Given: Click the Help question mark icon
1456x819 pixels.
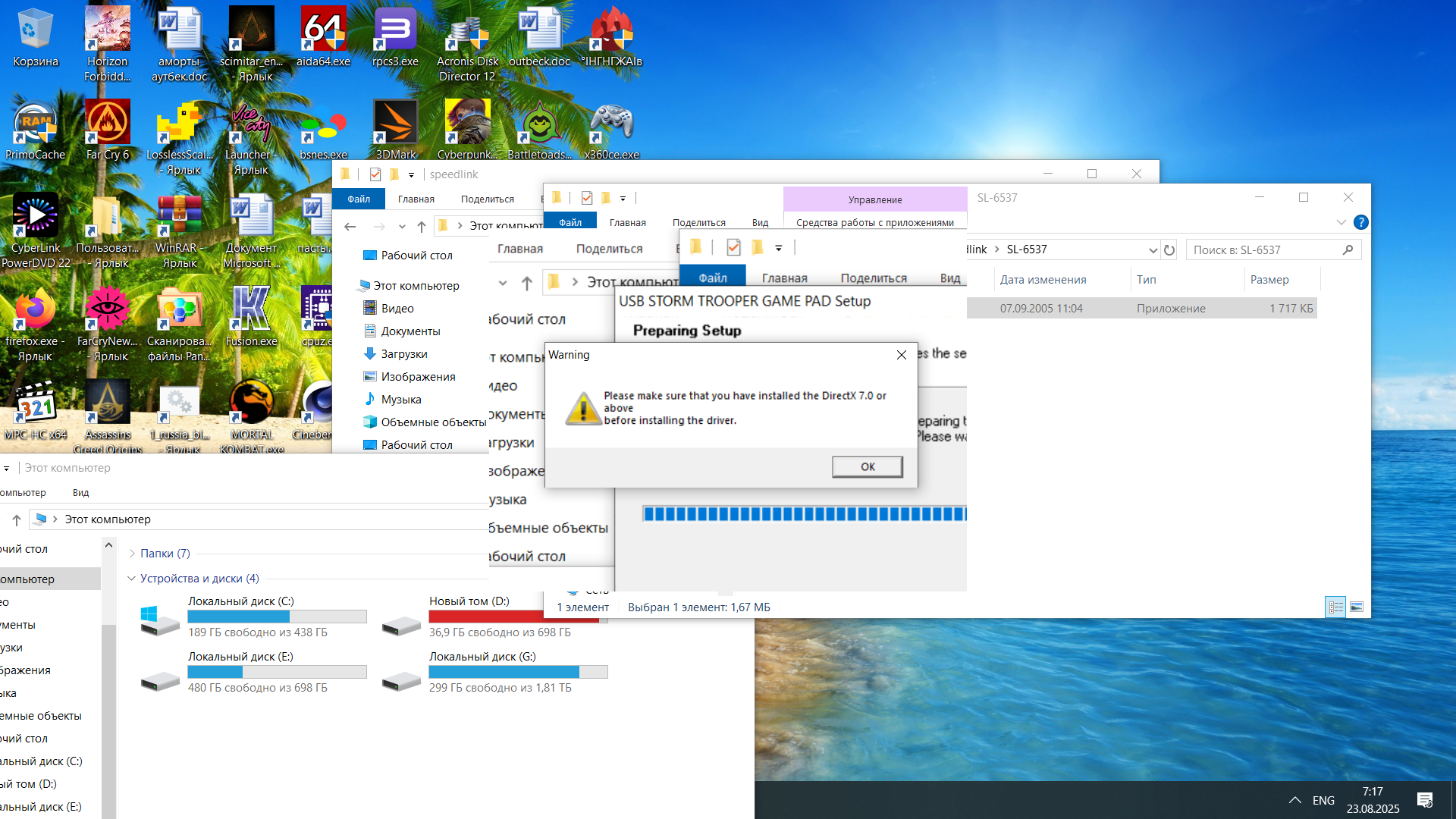Looking at the screenshot, I should pyautogui.click(x=1361, y=222).
